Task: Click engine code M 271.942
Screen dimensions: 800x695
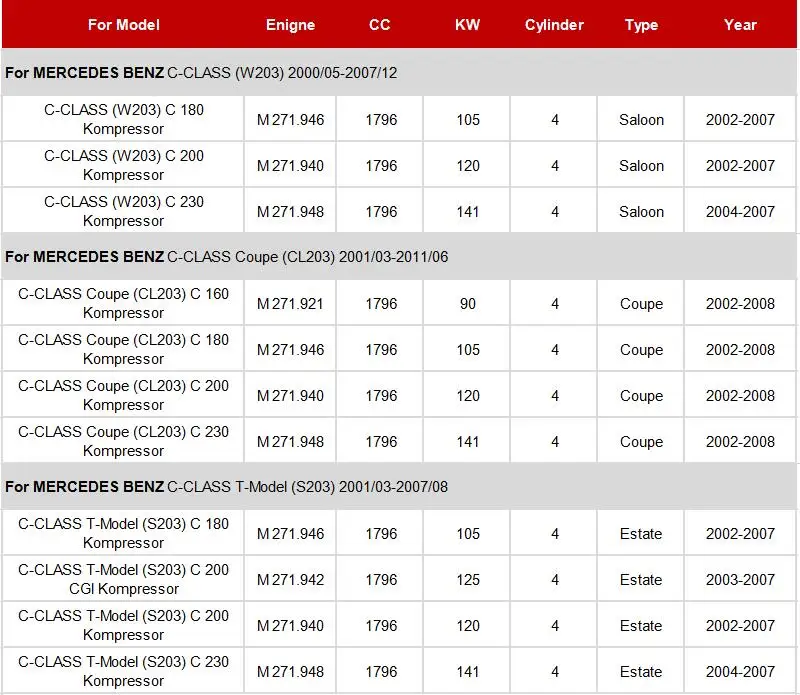Action: coord(290,580)
